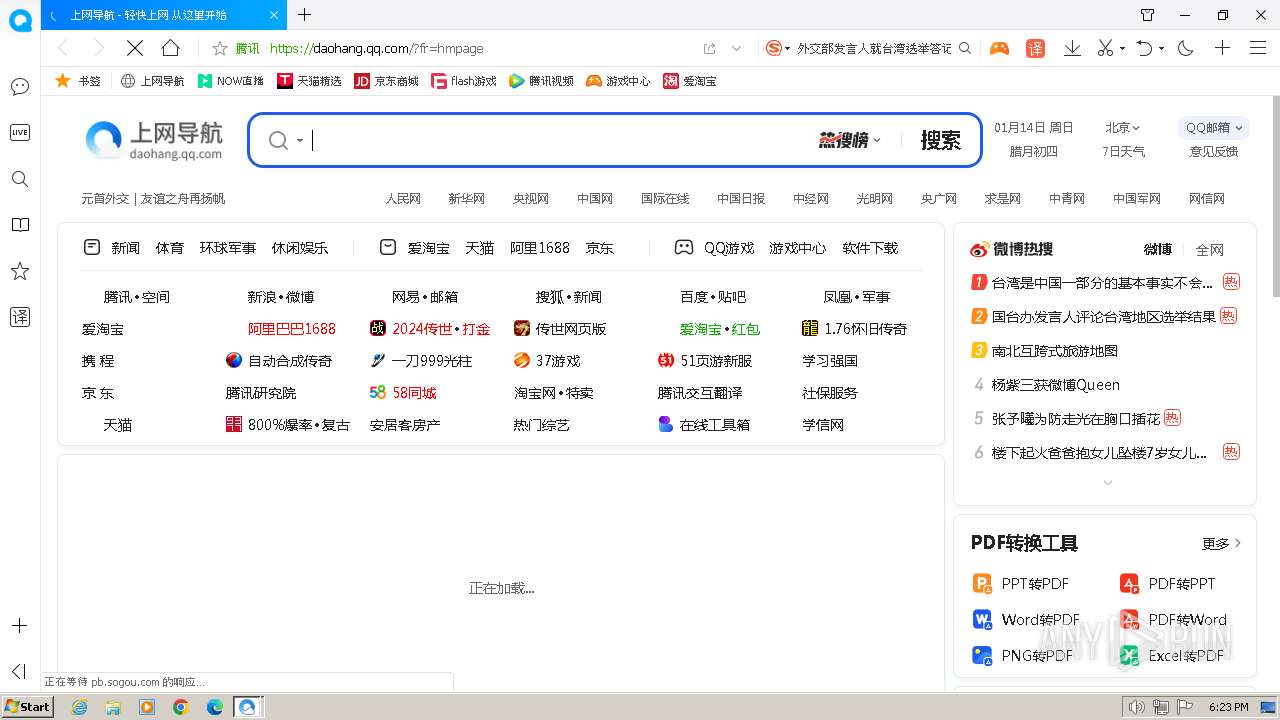Open the game controller toolbar icon

[x=999, y=48]
